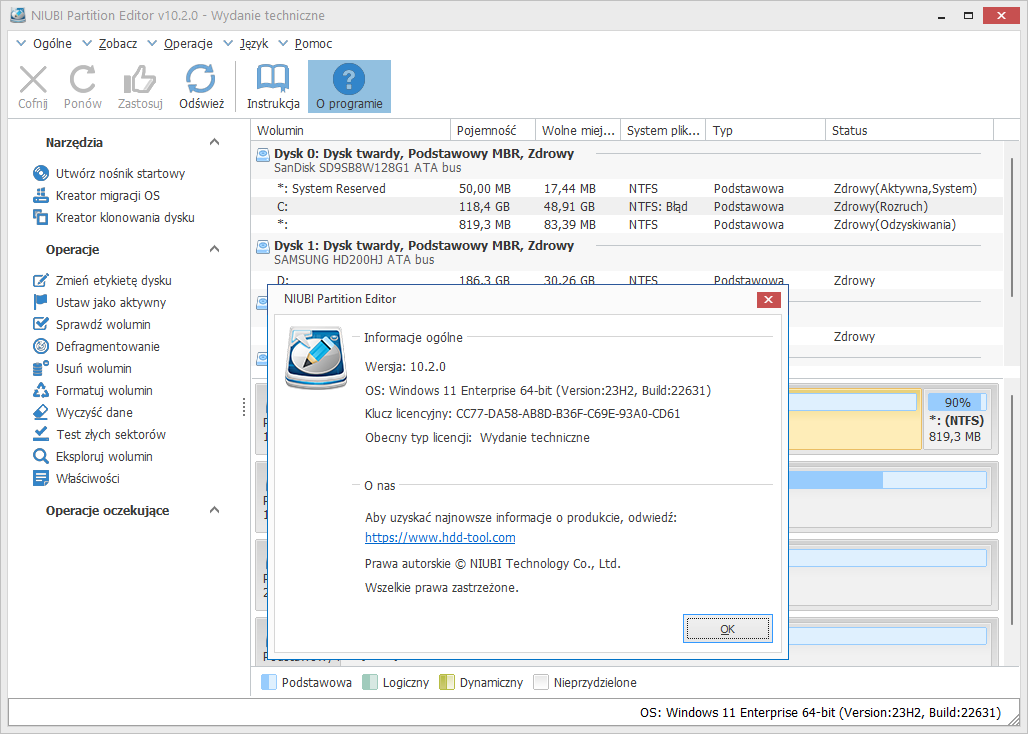Select Wyczyść dane operation
This screenshot has height=734, width=1028.
(83, 412)
